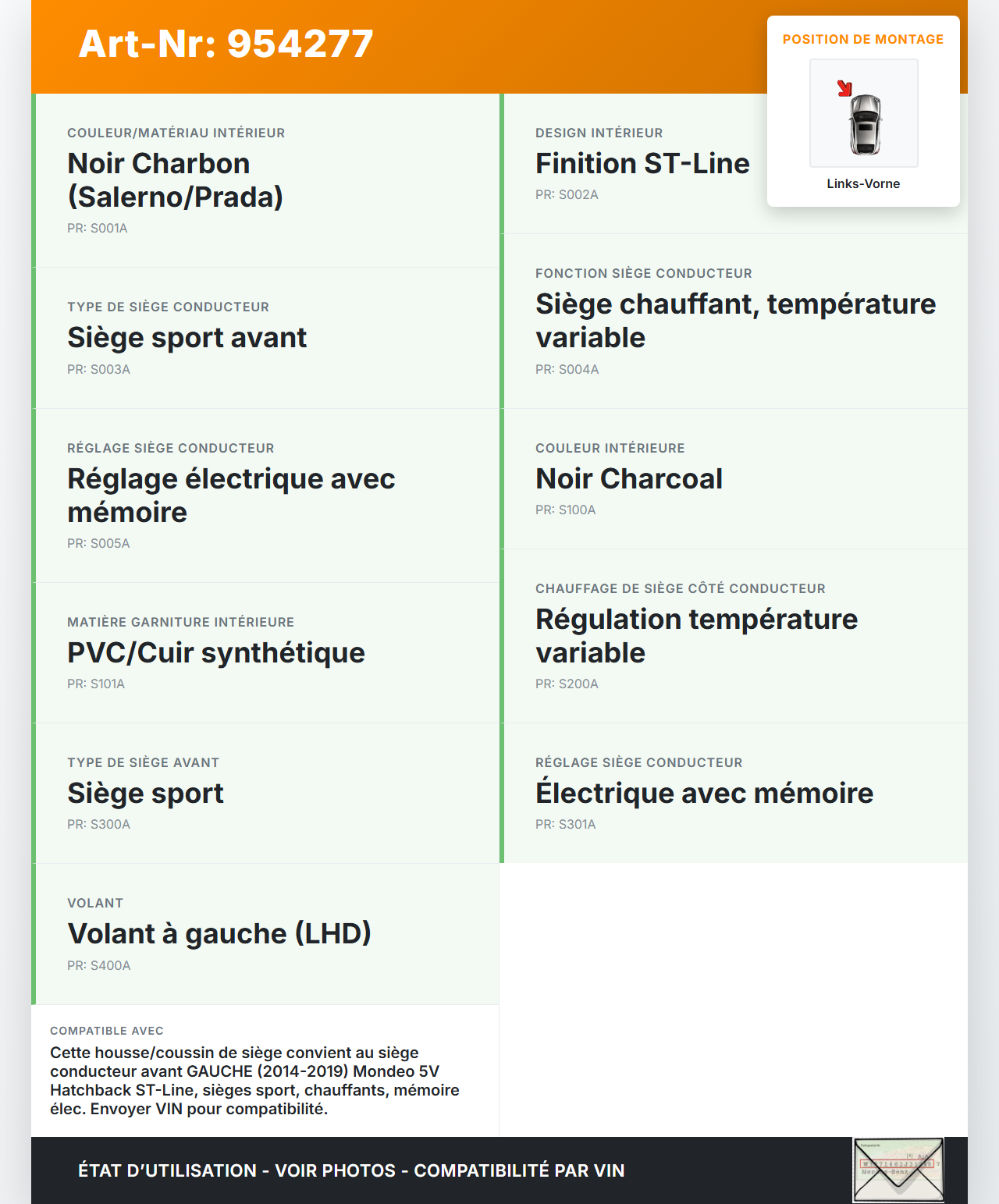Click the ÉTAT D'UTILISATION footer text
The width and height of the screenshot is (999, 1204).
coord(351,1170)
